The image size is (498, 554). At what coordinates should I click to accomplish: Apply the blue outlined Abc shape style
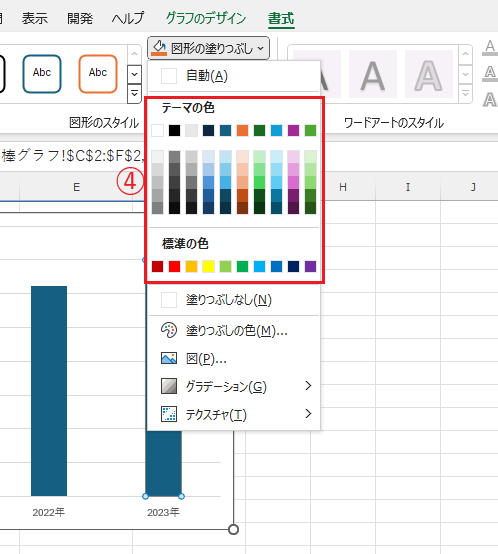(x=42, y=74)
